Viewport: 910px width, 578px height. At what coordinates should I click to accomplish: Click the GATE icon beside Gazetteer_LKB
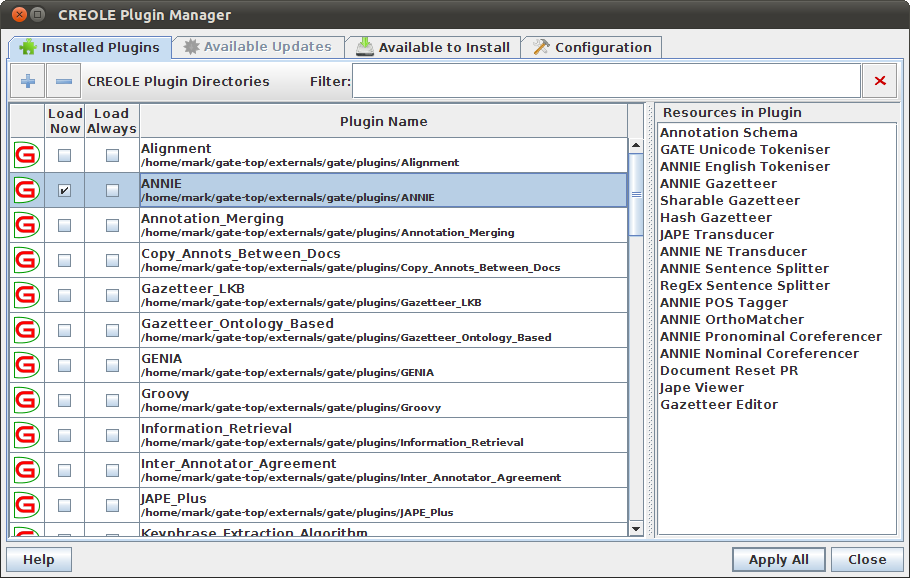pos(27,295)
